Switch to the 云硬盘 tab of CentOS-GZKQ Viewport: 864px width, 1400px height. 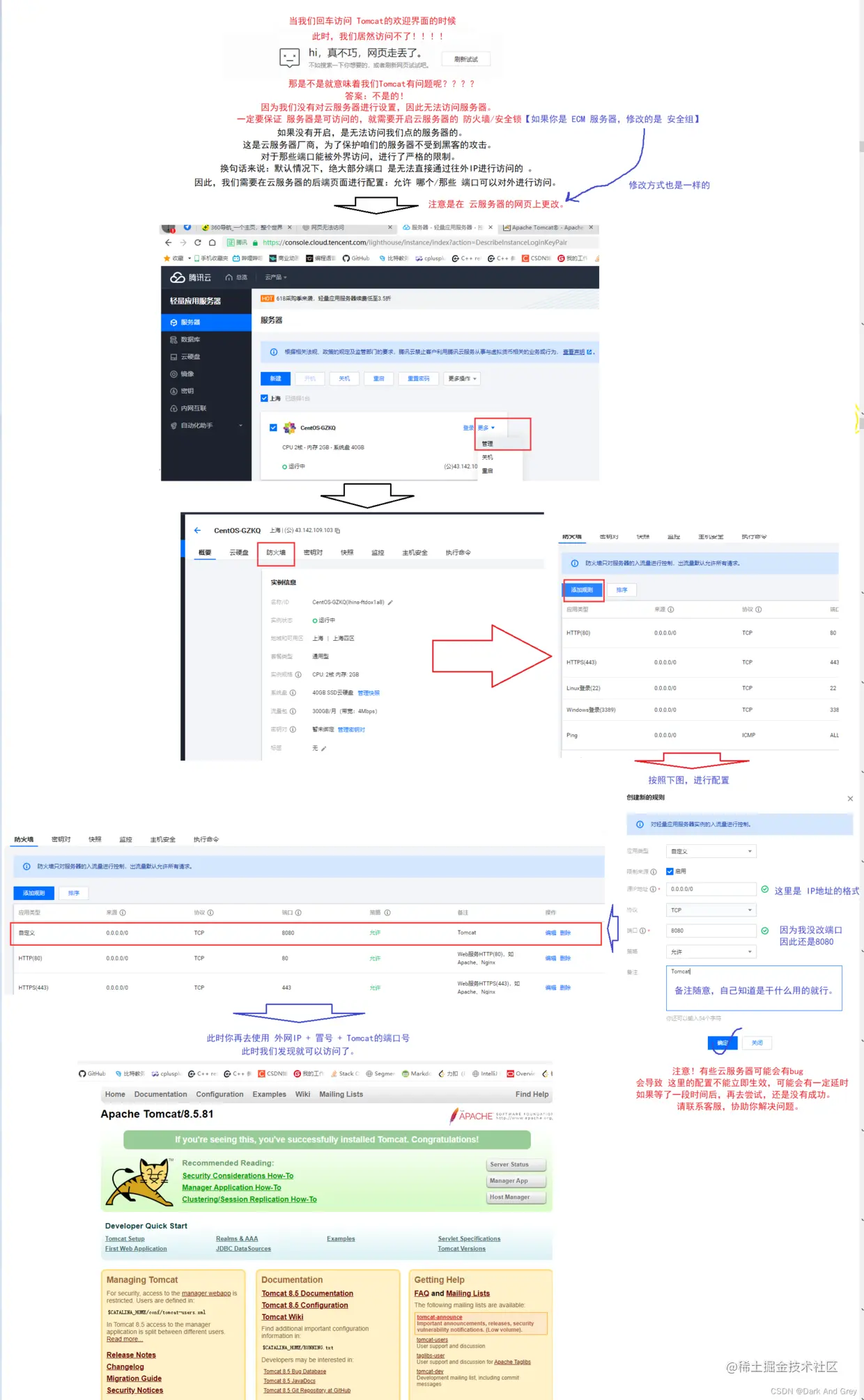coord(239,552)
